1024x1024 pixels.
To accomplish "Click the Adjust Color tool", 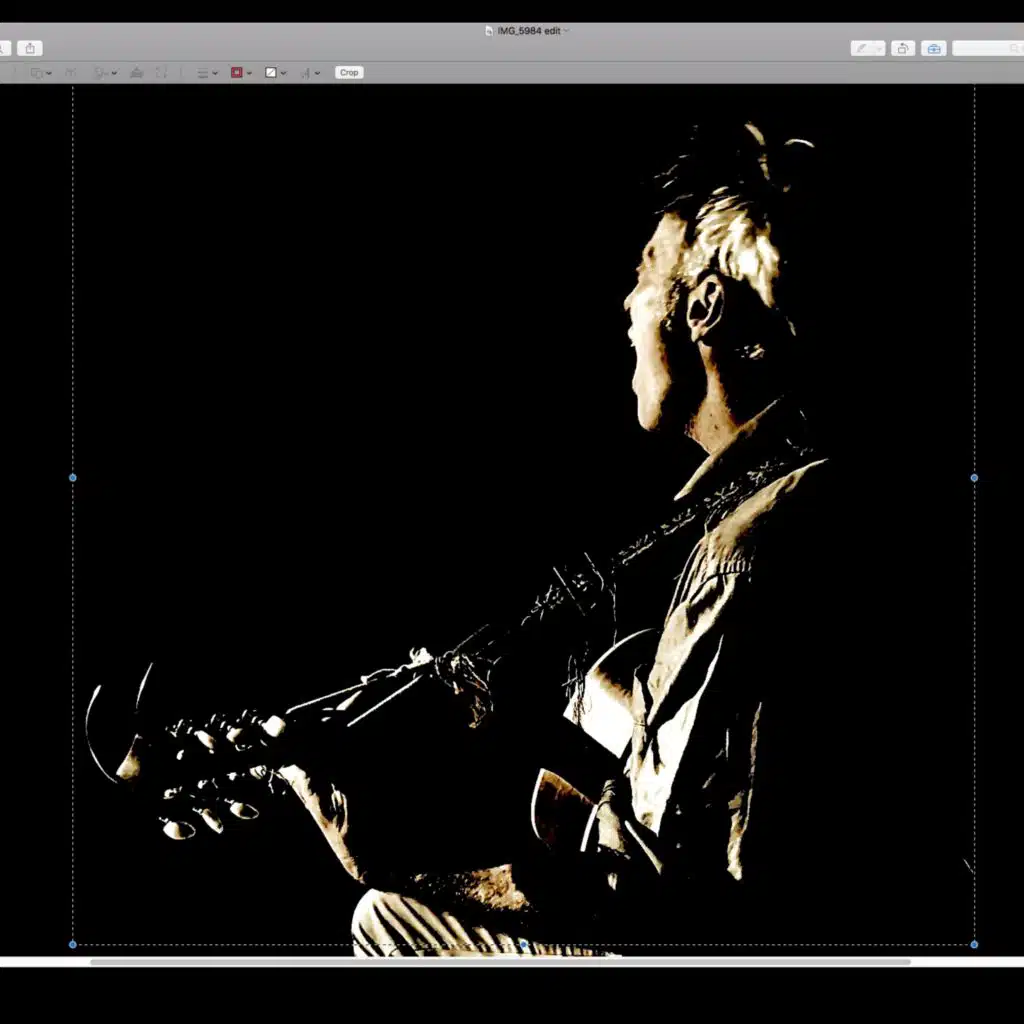I will click(137, 73).
